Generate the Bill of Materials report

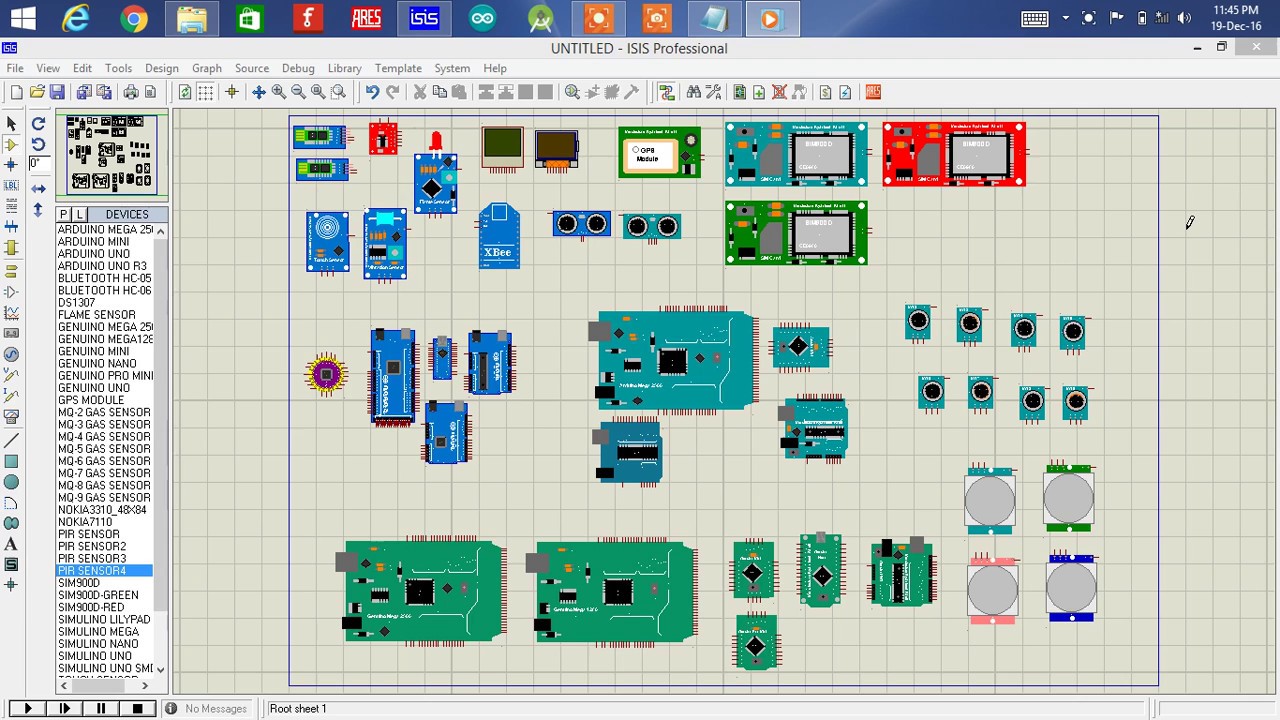(x=826, y=92)
